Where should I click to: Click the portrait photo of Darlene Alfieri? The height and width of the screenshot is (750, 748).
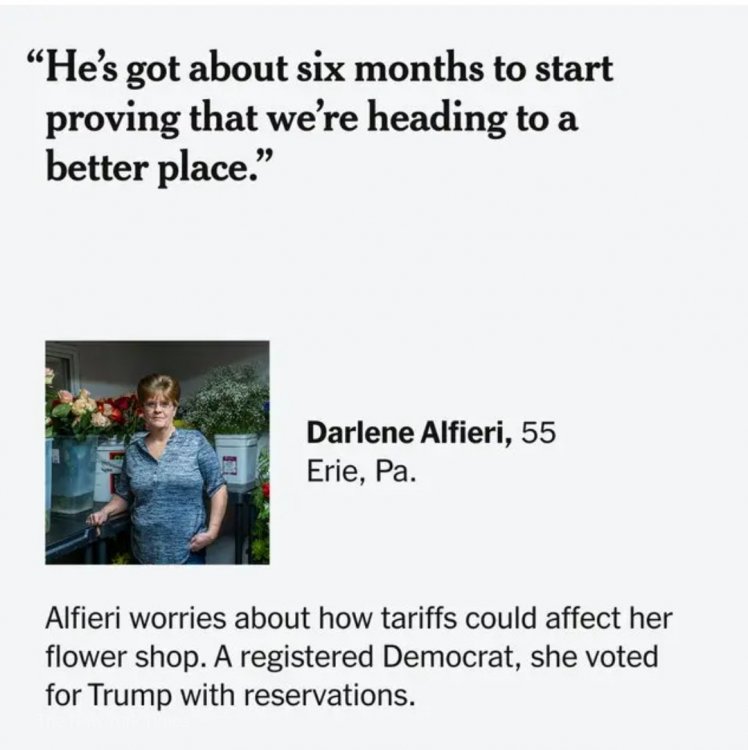[157, 452]
